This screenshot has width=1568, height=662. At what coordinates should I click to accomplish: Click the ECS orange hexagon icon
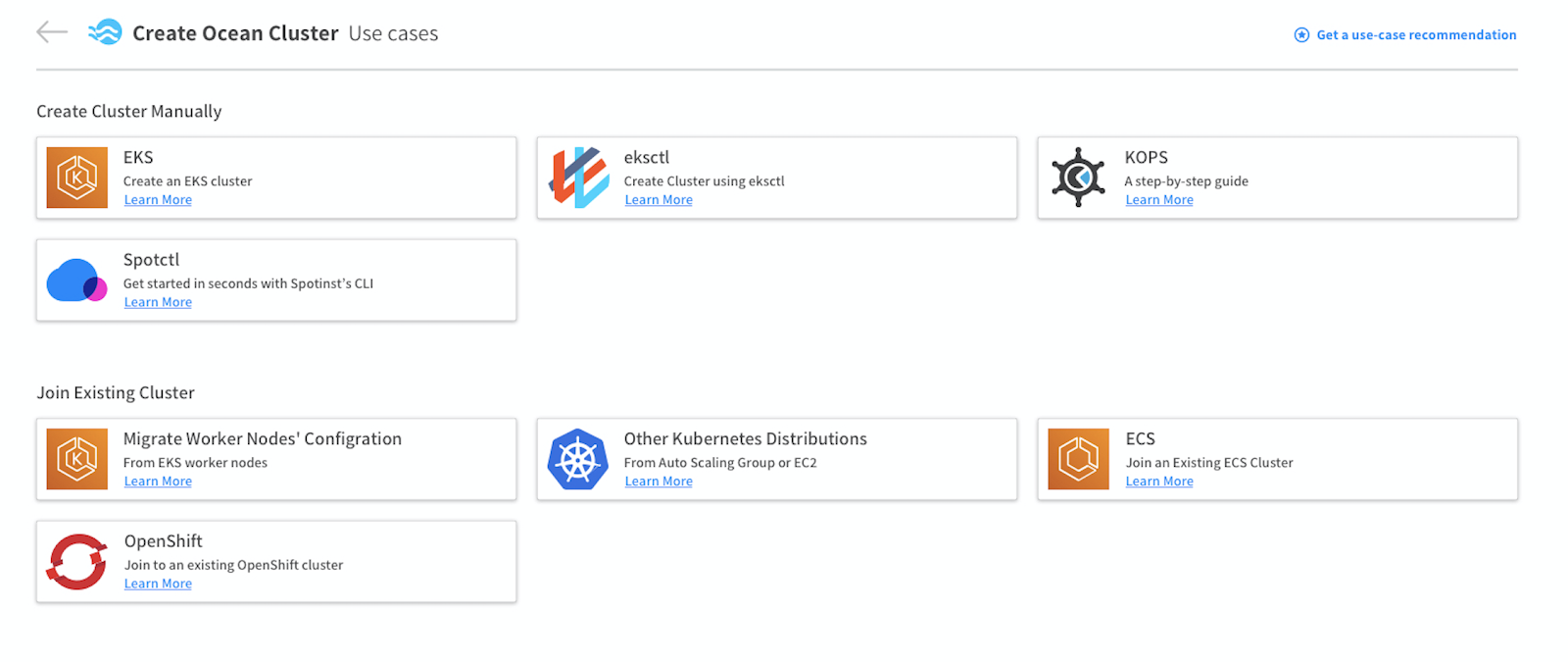[x=1078, y=459]
